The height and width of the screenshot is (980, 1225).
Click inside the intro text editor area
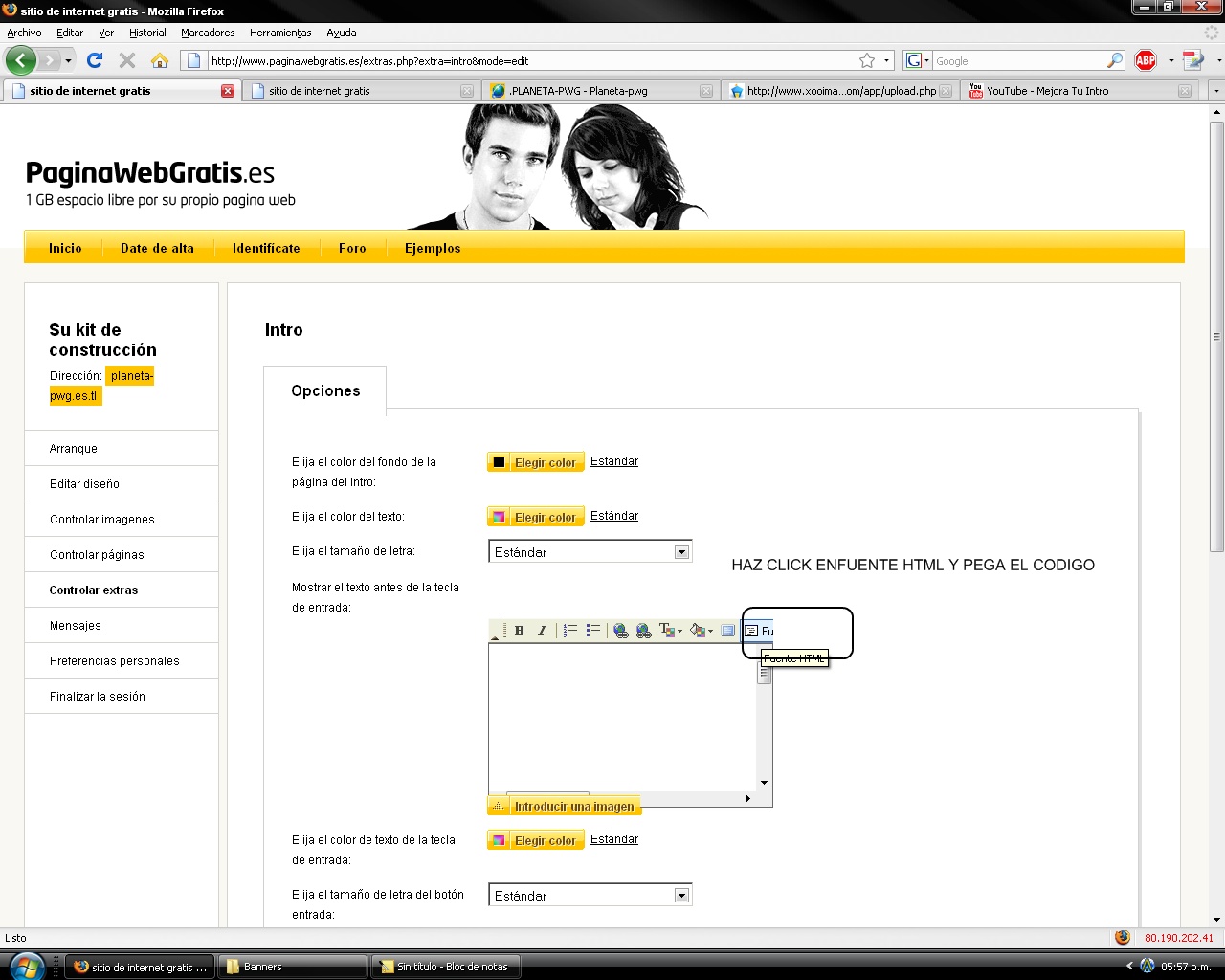[622, 718]
